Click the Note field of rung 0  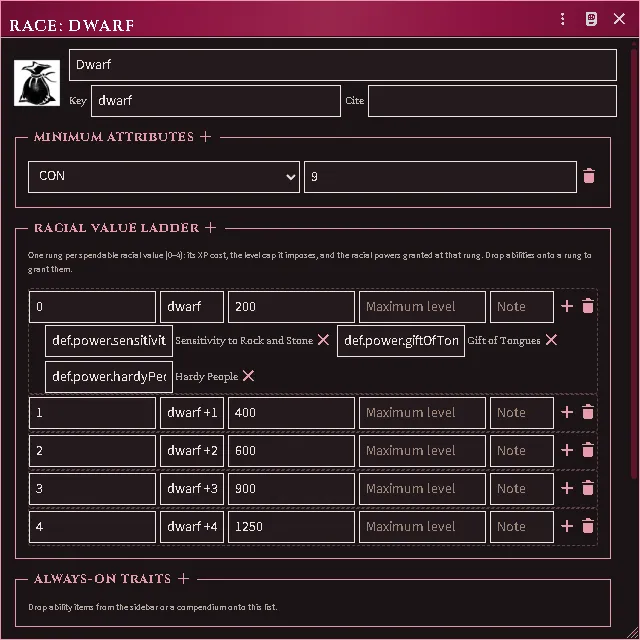tap(522, 307)
